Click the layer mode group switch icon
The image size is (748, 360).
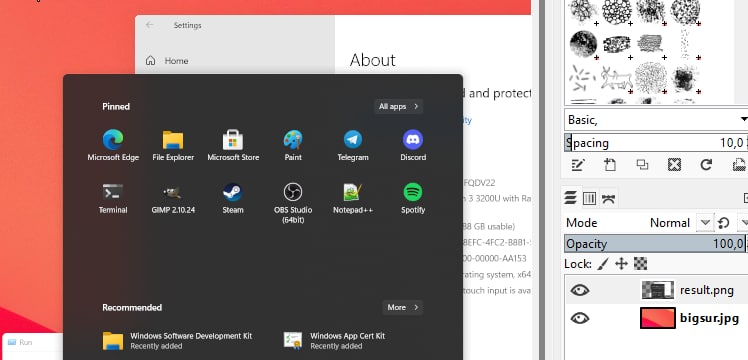[x=724, y=223]
